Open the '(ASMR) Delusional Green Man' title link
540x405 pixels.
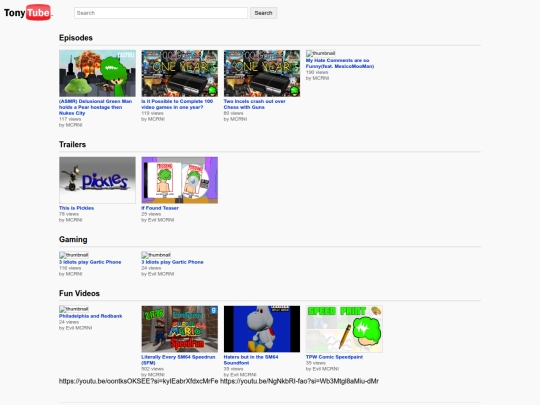tap(95, 107)
